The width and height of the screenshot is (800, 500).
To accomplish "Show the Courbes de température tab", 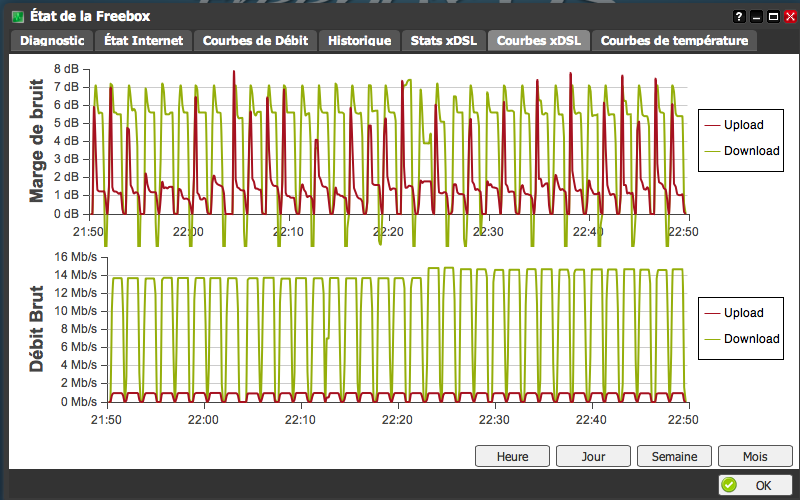I will tap(674, 41).
